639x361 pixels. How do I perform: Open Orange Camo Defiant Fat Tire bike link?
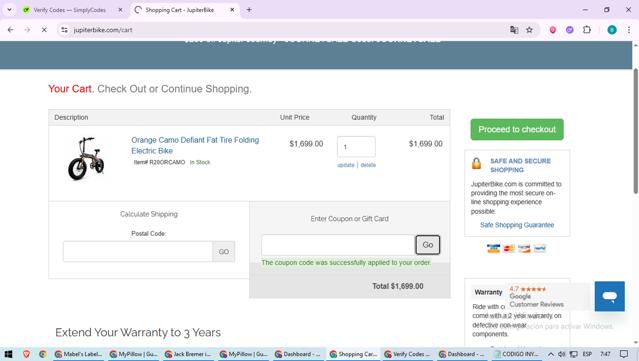point(195,145)
